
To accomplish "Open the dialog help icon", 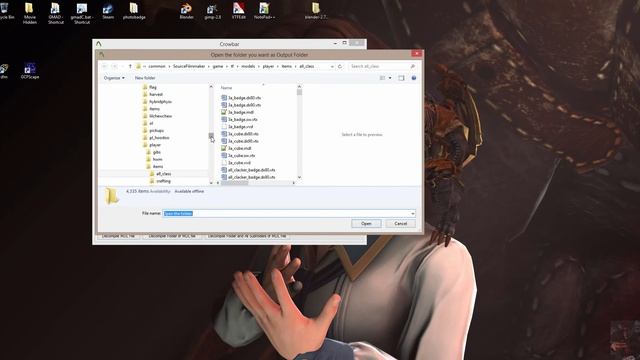I will click(x=413, y=78).
